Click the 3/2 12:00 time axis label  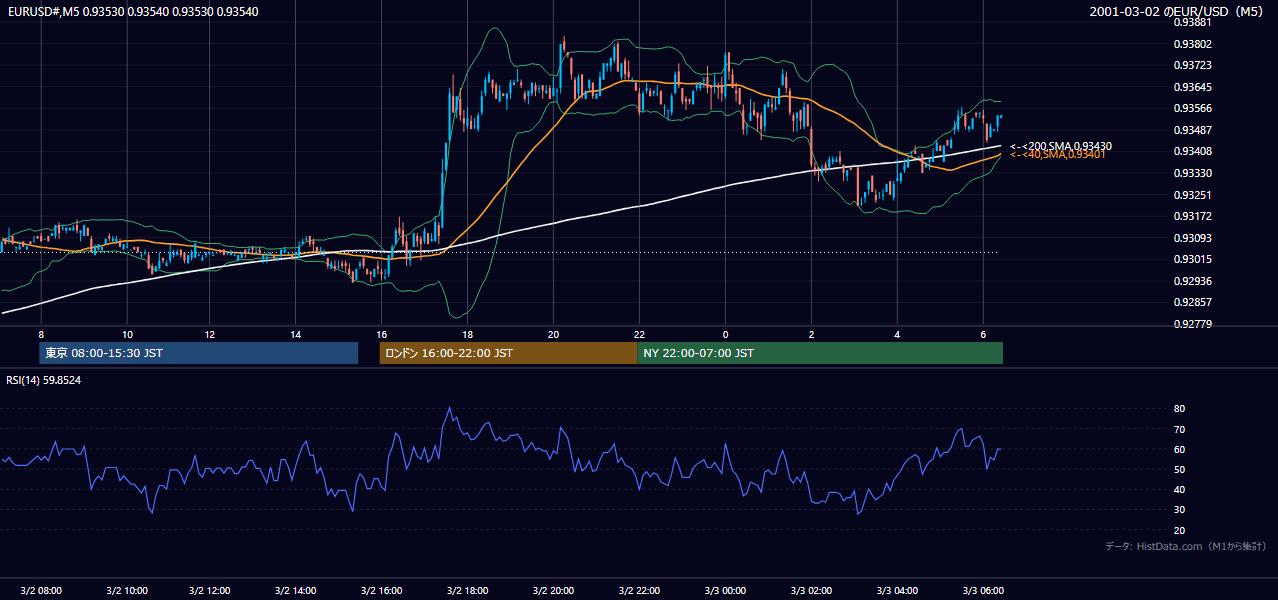210,591
